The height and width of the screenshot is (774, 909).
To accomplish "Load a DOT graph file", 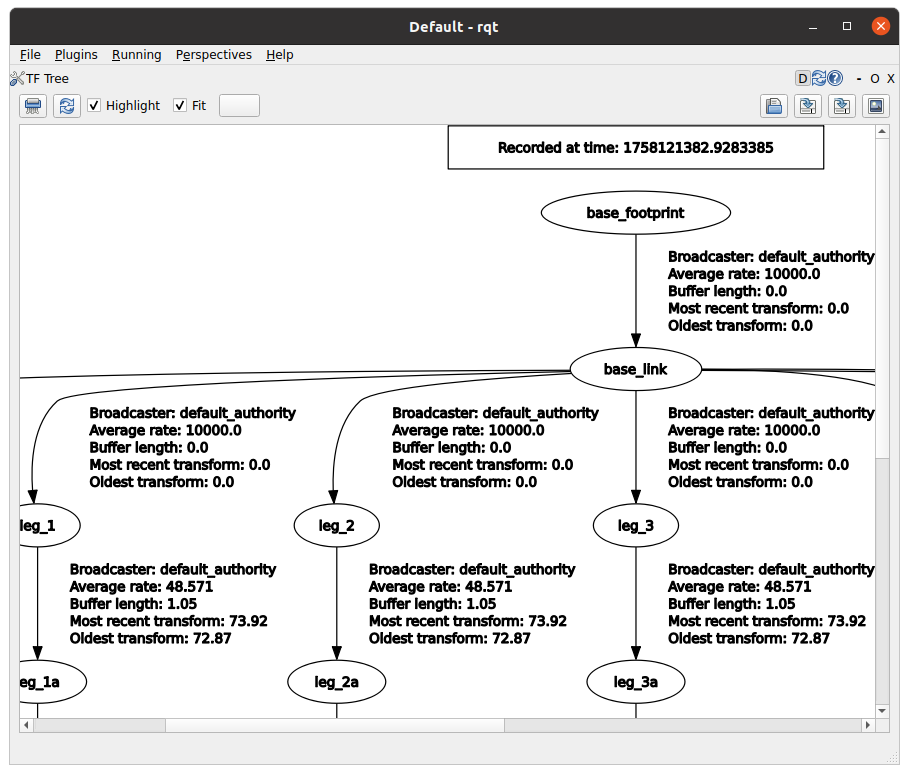I will (x=773, y=106).
